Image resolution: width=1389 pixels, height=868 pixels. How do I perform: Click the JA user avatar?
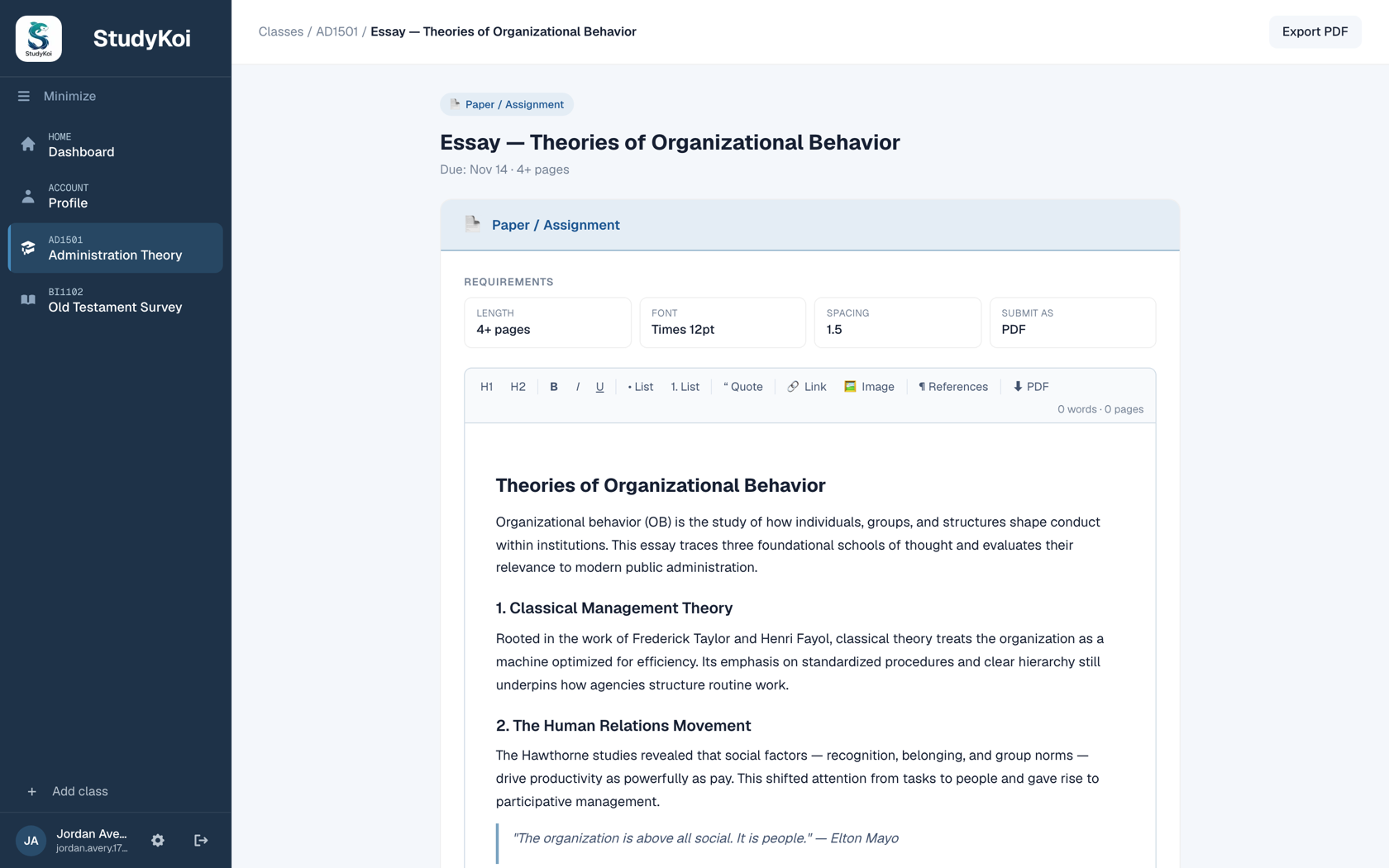(x=31, y=841)
